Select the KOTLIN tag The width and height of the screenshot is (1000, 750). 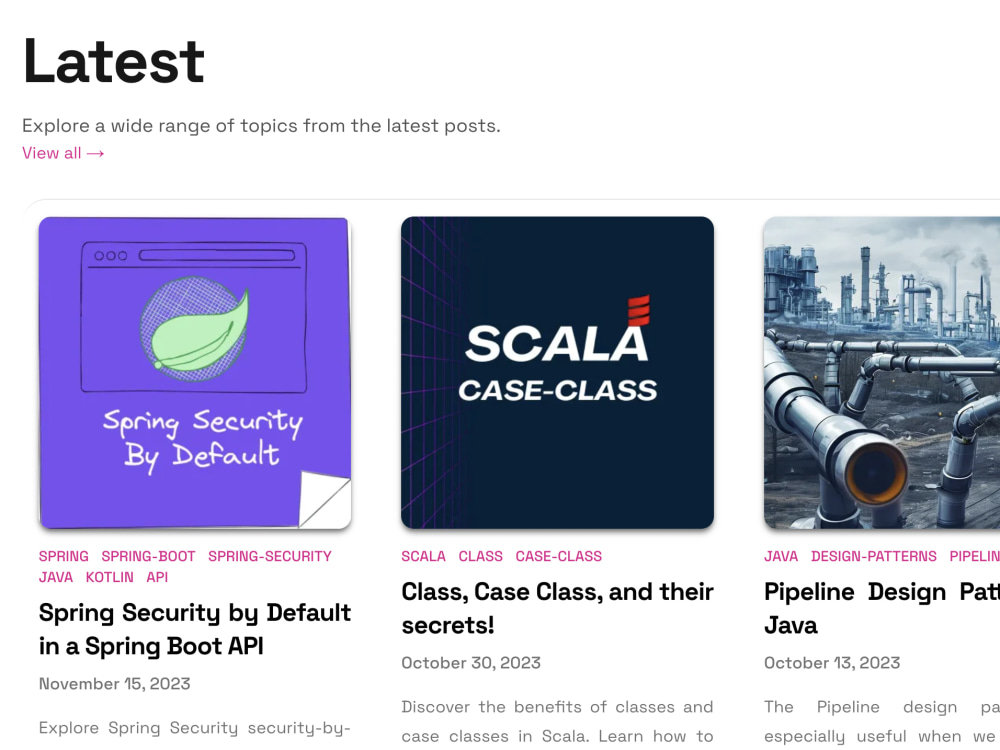tap(110, 577)
